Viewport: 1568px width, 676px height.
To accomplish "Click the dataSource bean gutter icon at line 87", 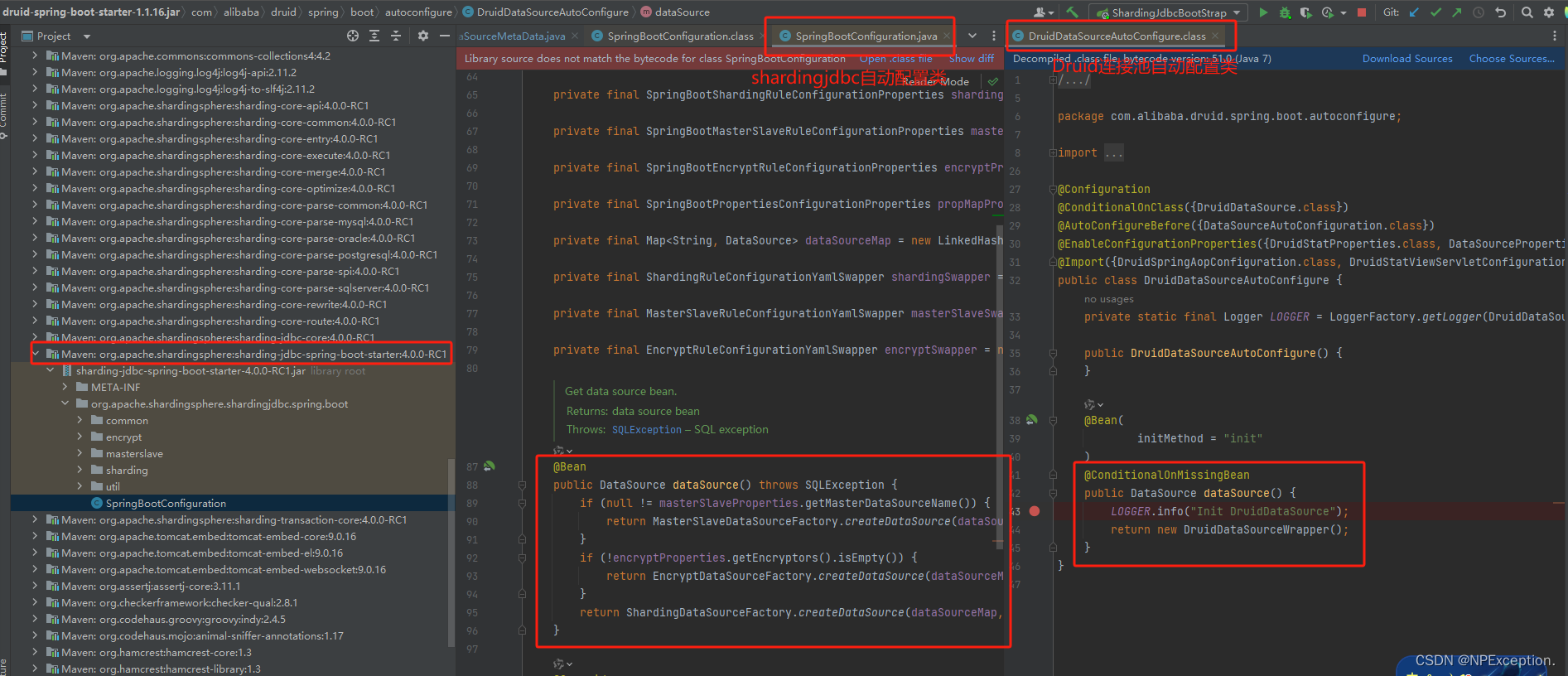I will pyautogui.click(x=490, y=466).
